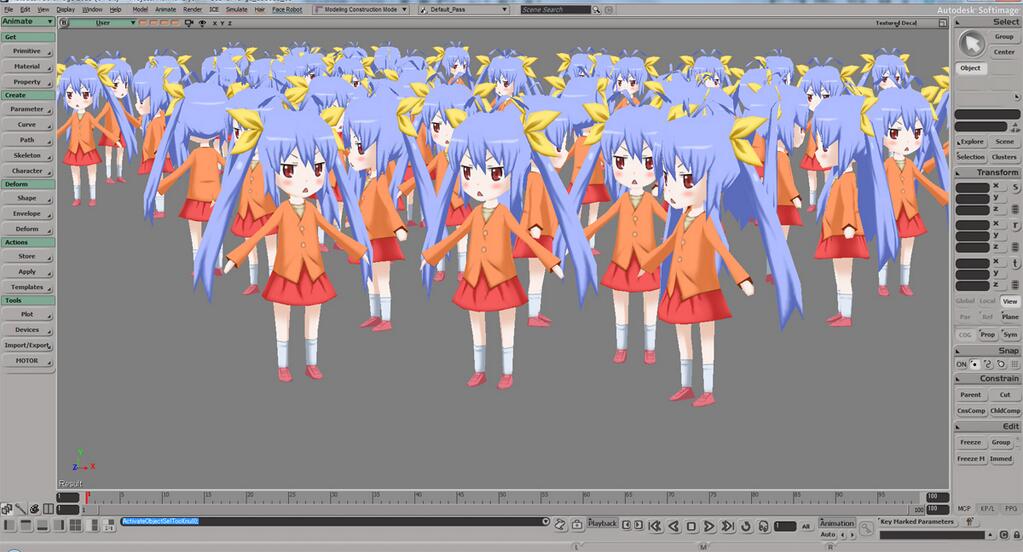This screenshot has width=1023, height=552.
Task: Enable Sym symmetry mode
Action: click(x=1010, y=335)
